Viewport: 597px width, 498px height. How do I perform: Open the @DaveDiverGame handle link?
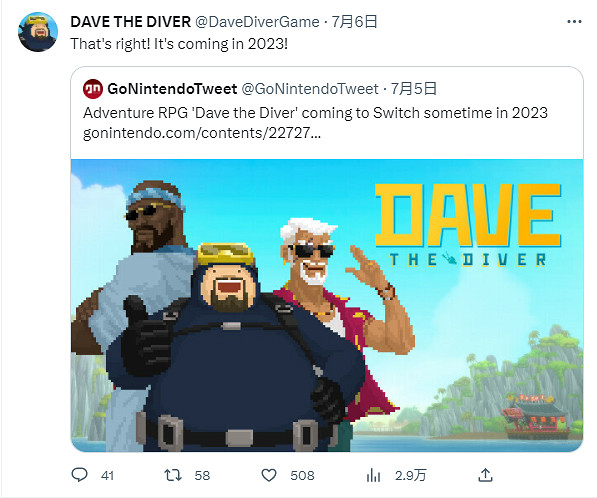[x=257, y=22]
